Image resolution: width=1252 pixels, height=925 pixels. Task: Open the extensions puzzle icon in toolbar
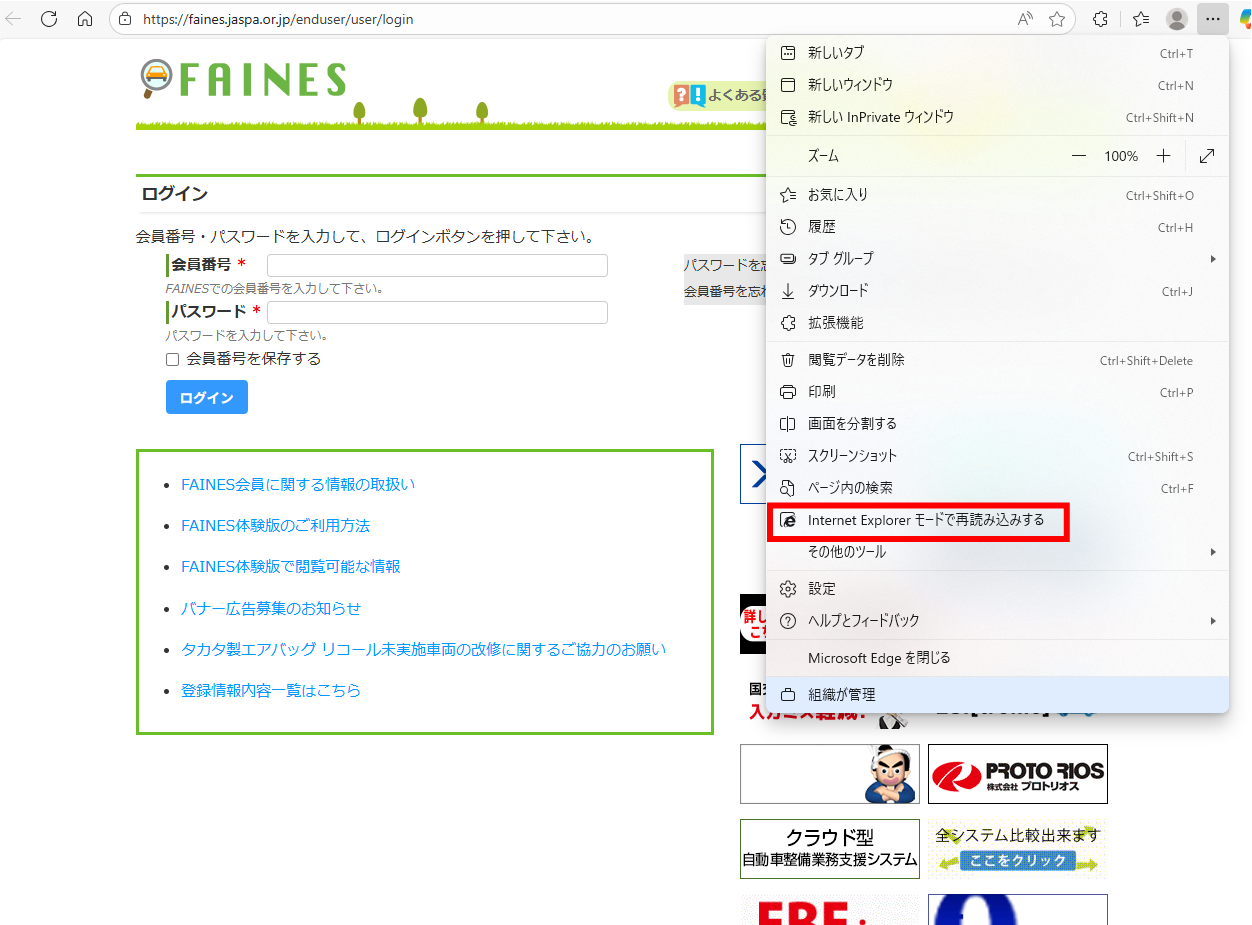coord(1101,19)
